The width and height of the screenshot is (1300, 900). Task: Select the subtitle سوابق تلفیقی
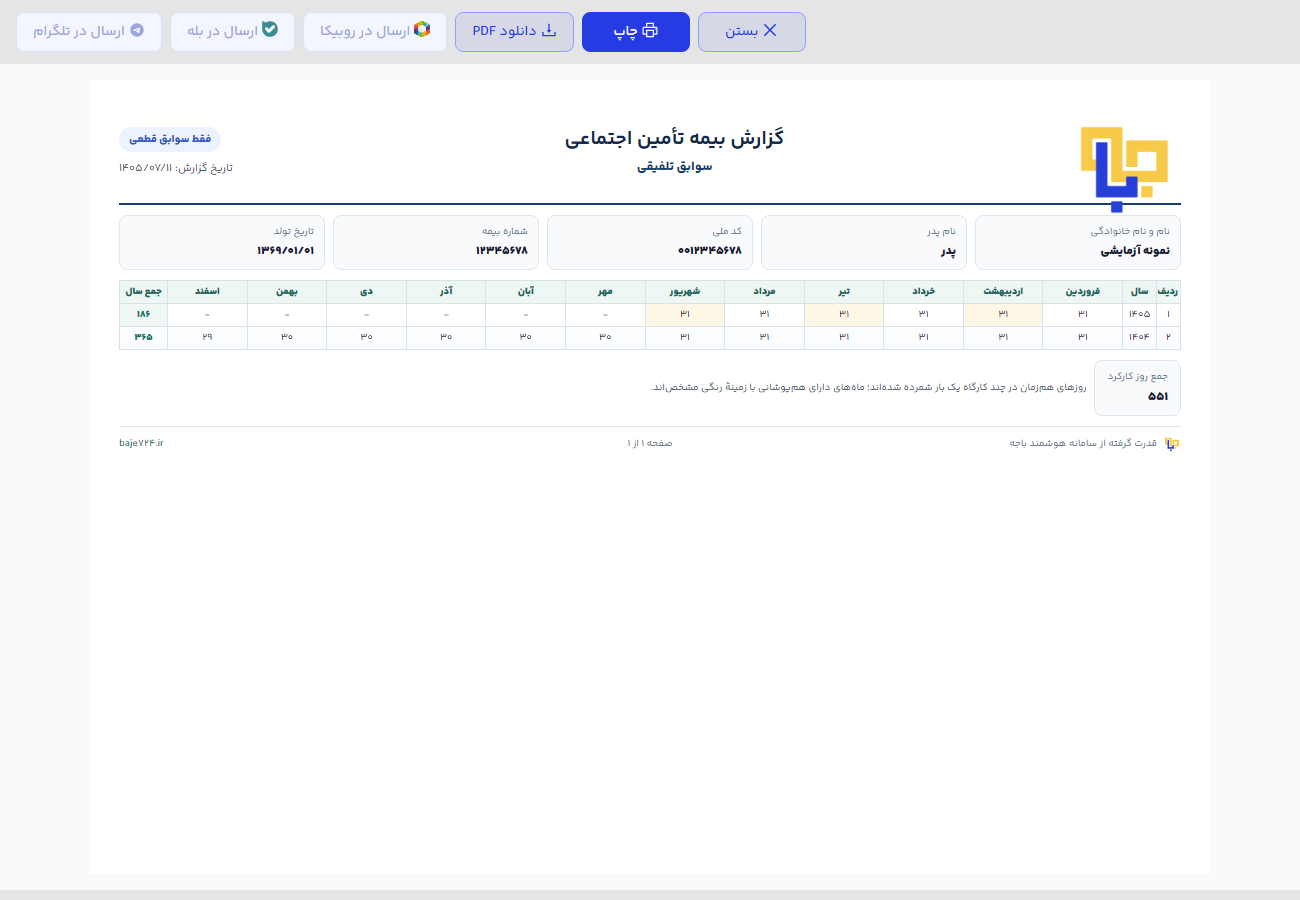(675, 166)
